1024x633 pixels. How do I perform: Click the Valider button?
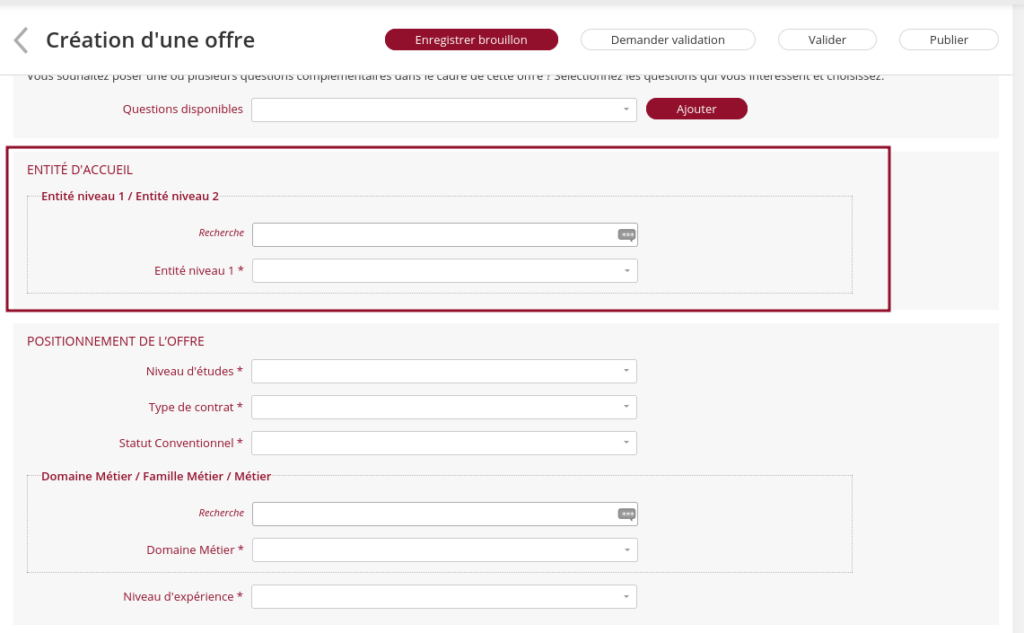pos(827,40)
